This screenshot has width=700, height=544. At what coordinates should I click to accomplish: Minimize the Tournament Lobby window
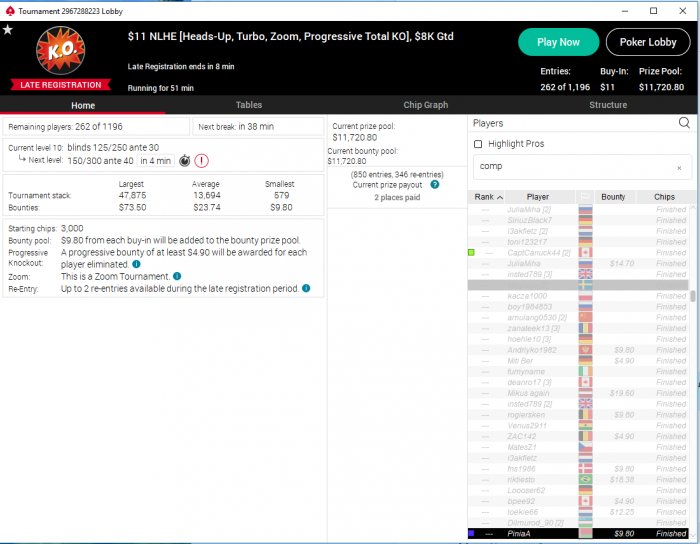pos(625,11)
